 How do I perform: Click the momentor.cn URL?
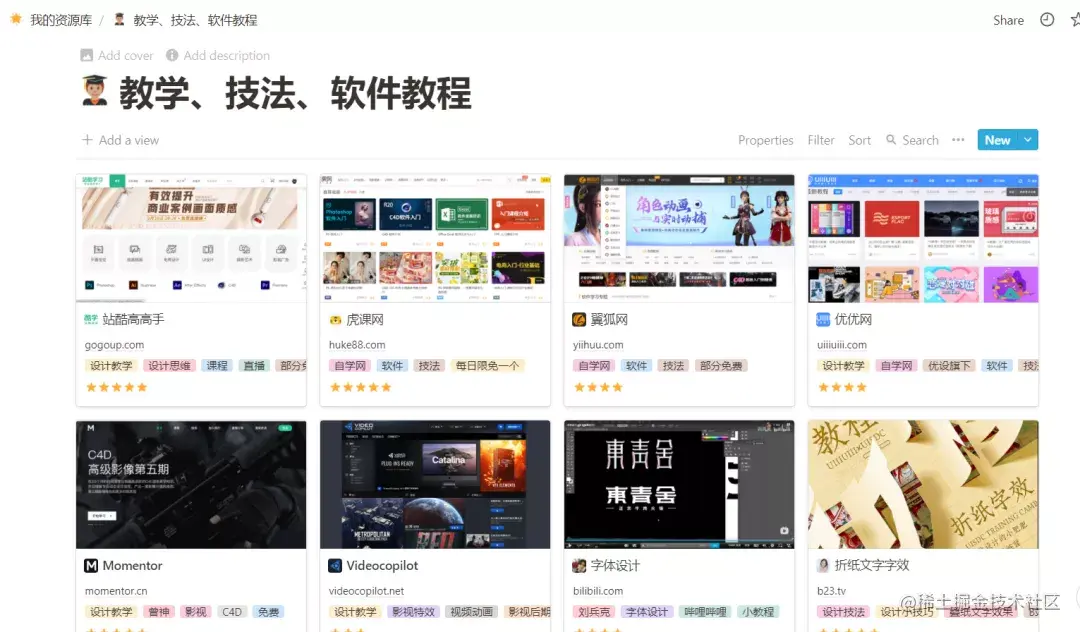[116, 591]
